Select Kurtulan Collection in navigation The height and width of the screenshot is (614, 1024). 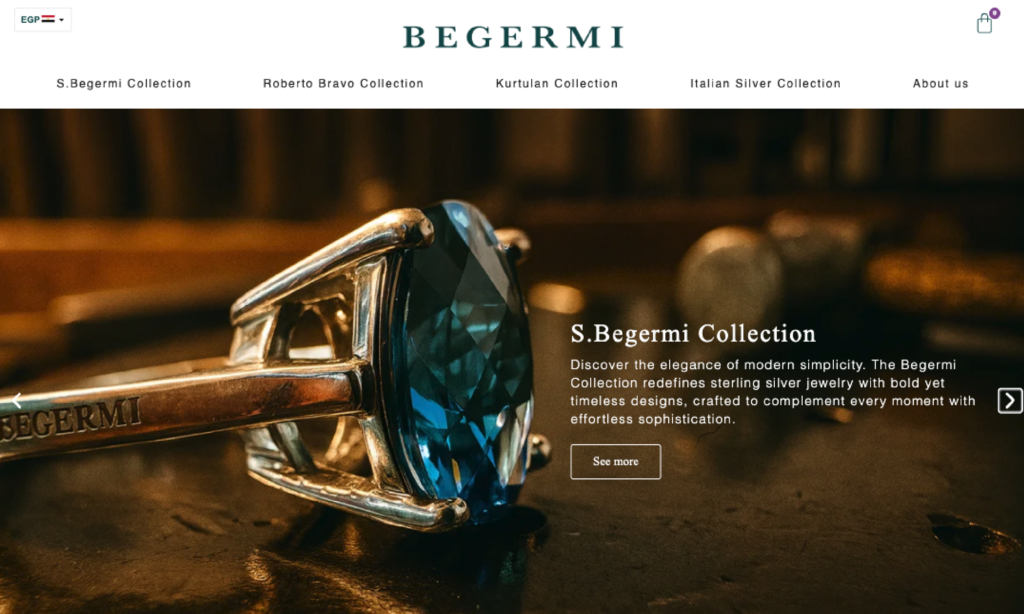click(x=556, y=84)
